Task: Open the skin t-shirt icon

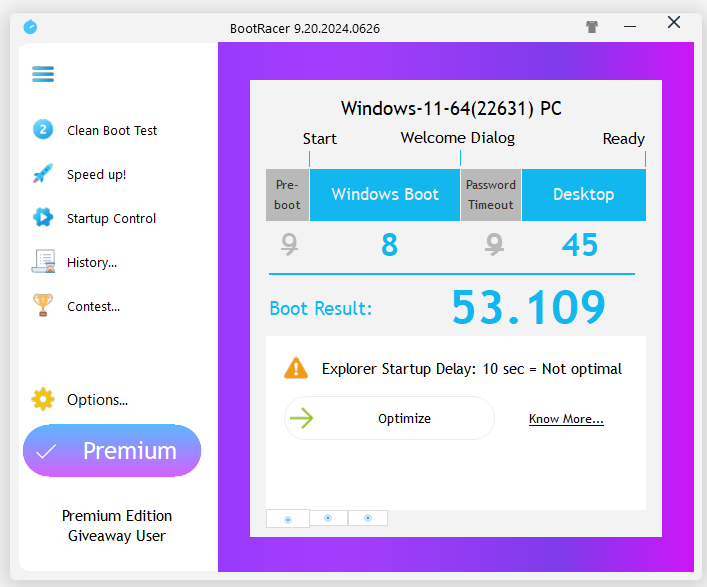Action: (x=592, y=27)
